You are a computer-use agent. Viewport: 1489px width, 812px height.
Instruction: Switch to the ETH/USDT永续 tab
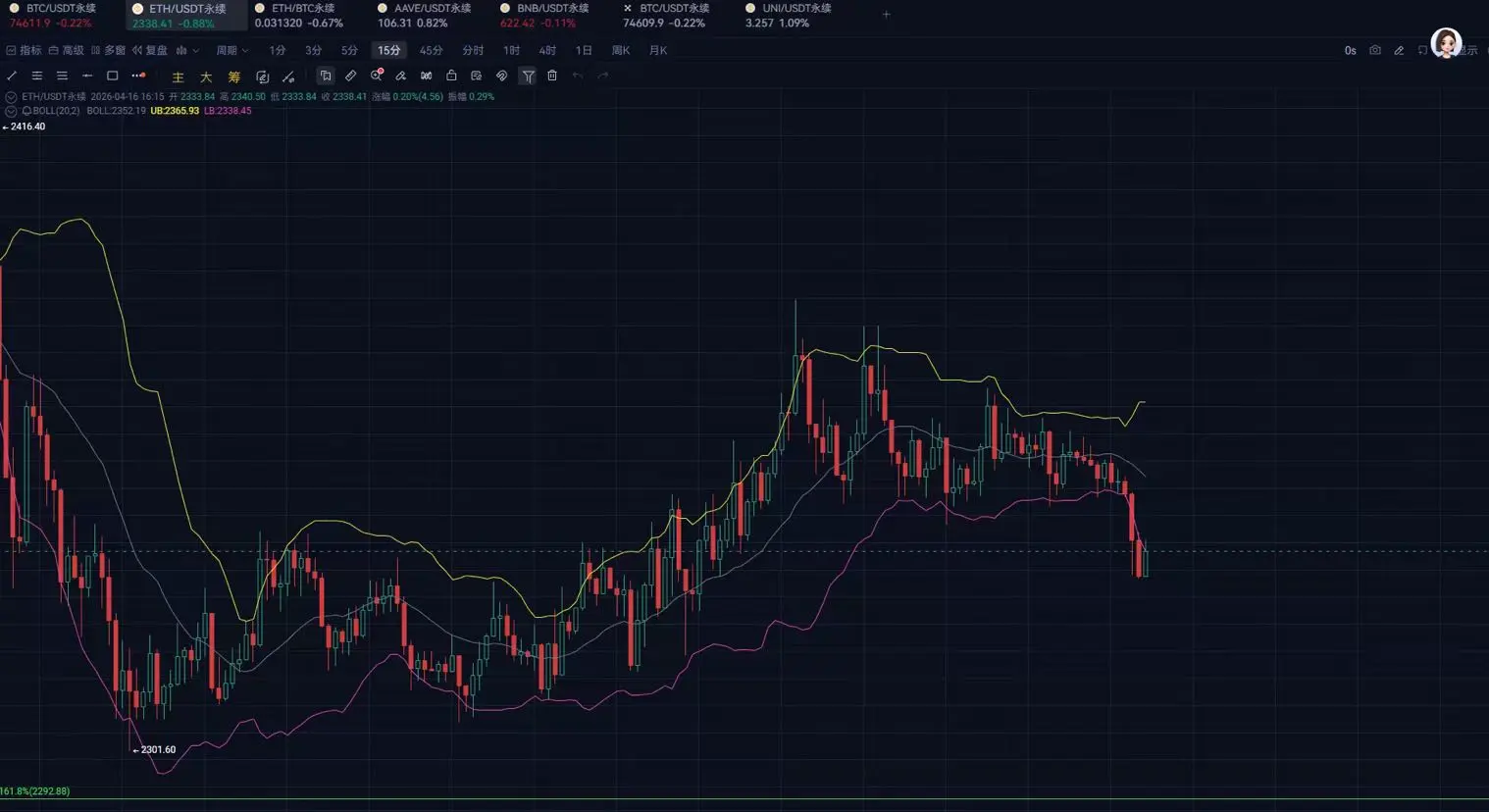click(x=186, y=15)
